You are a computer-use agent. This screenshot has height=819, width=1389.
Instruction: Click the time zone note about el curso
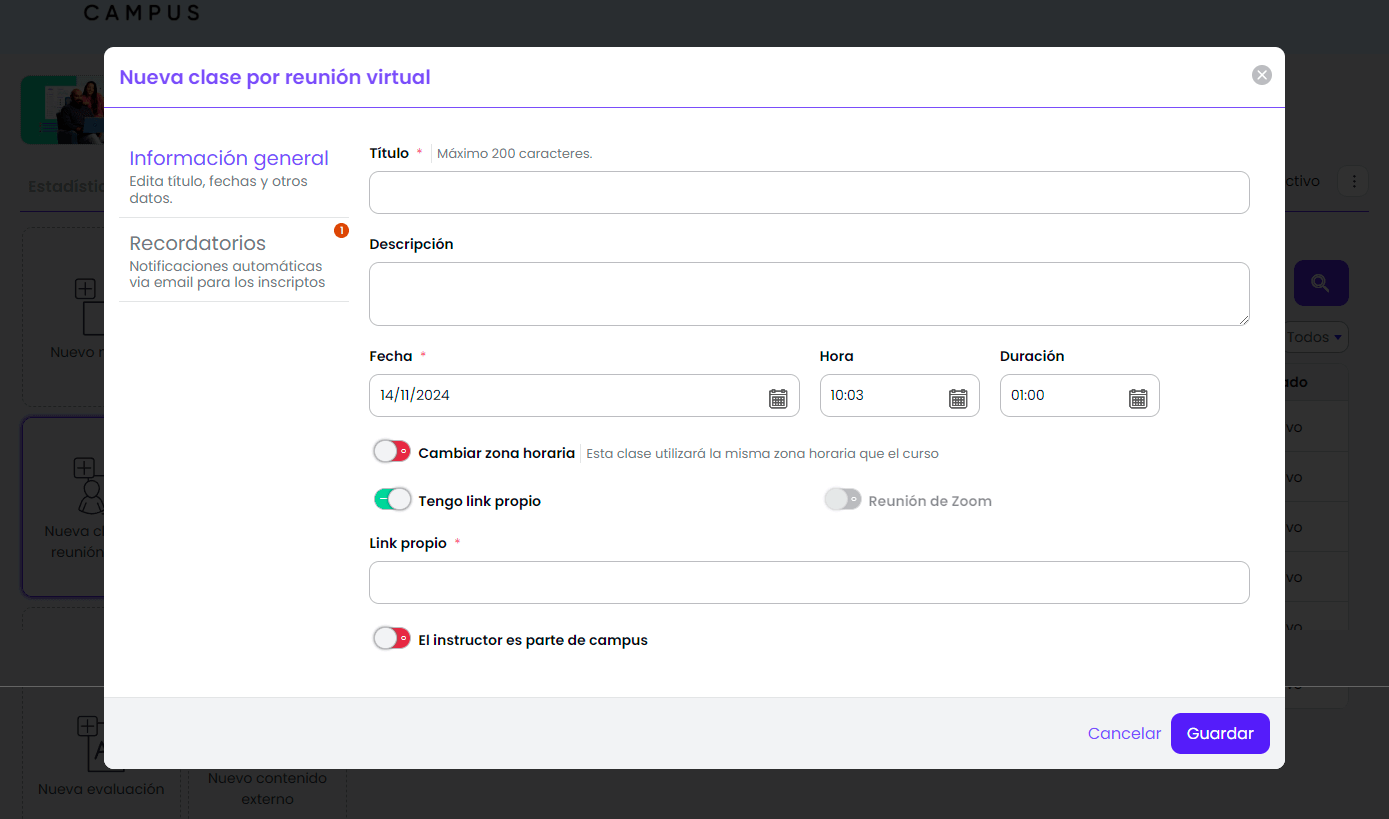[762, 453]
